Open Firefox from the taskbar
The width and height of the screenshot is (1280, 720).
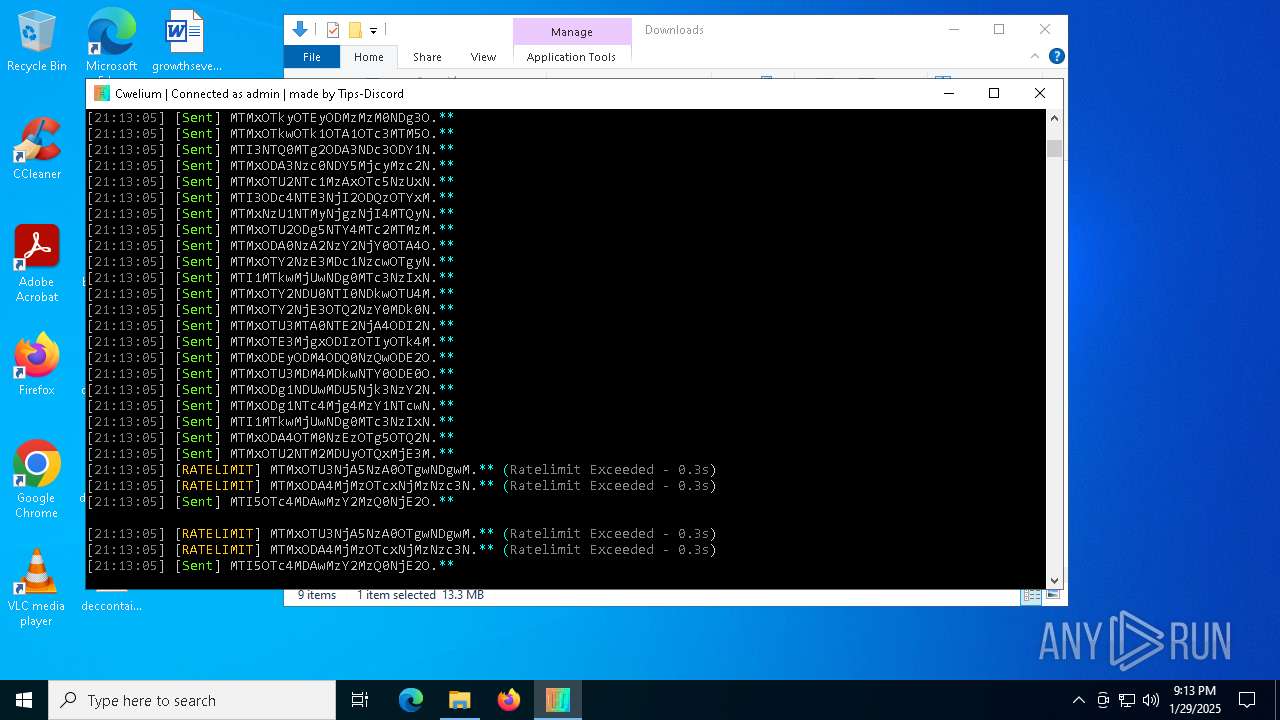pyautogui.click(x=509, y=700)
